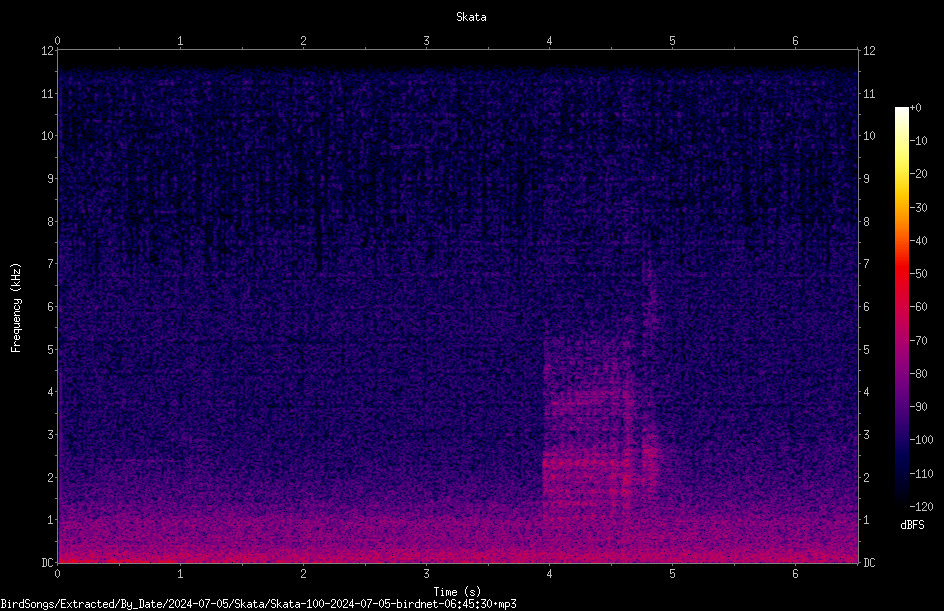Click the '-70' value on the color scale

pyautogui.click(x=918, y=341)
